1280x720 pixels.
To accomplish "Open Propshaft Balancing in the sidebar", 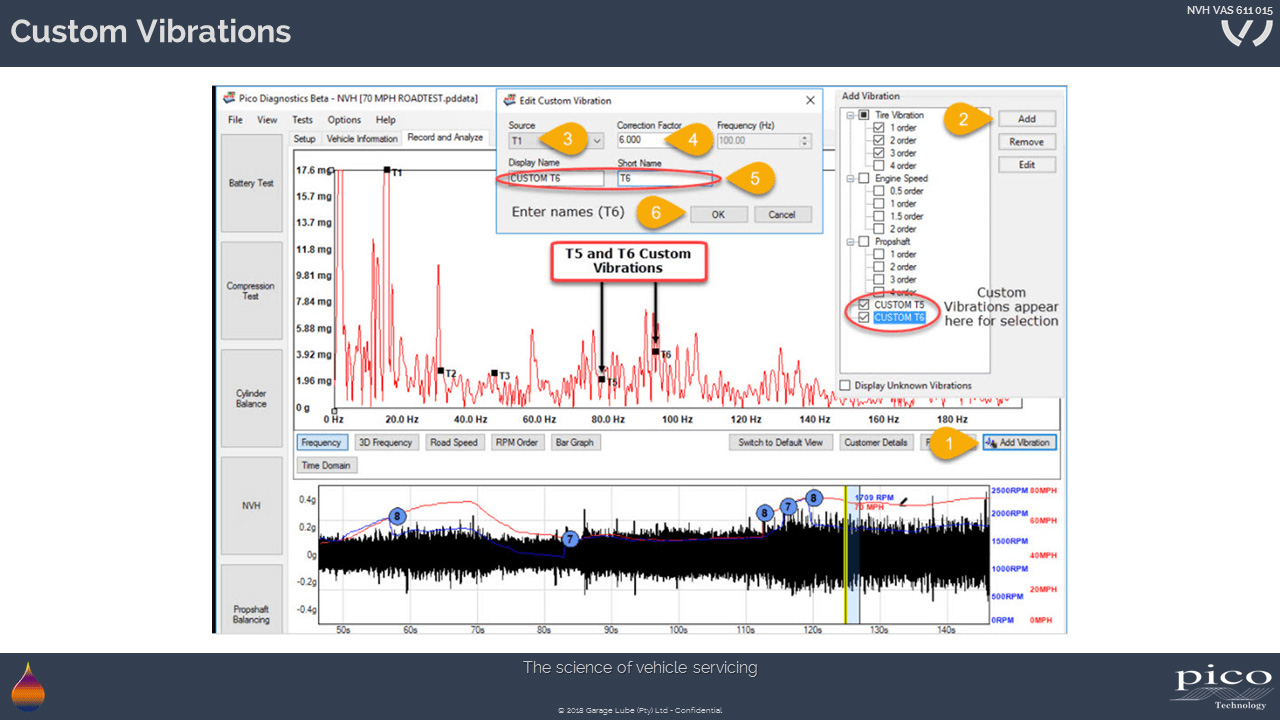I will tap(252, 612).
